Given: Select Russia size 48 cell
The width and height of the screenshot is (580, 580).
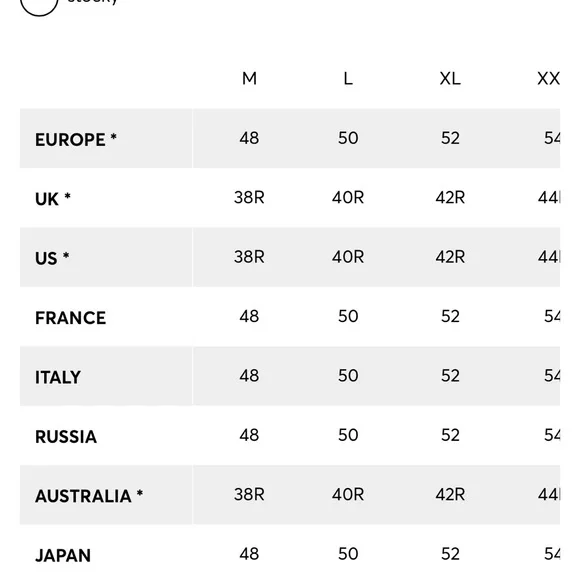Looking at the screenshot, I should point(249,435).
